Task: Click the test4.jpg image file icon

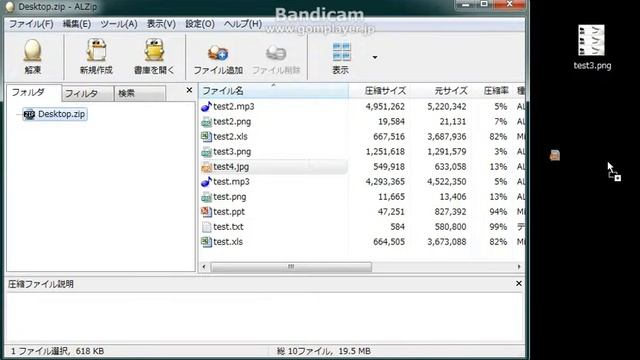Action: (x=207, y=167)
